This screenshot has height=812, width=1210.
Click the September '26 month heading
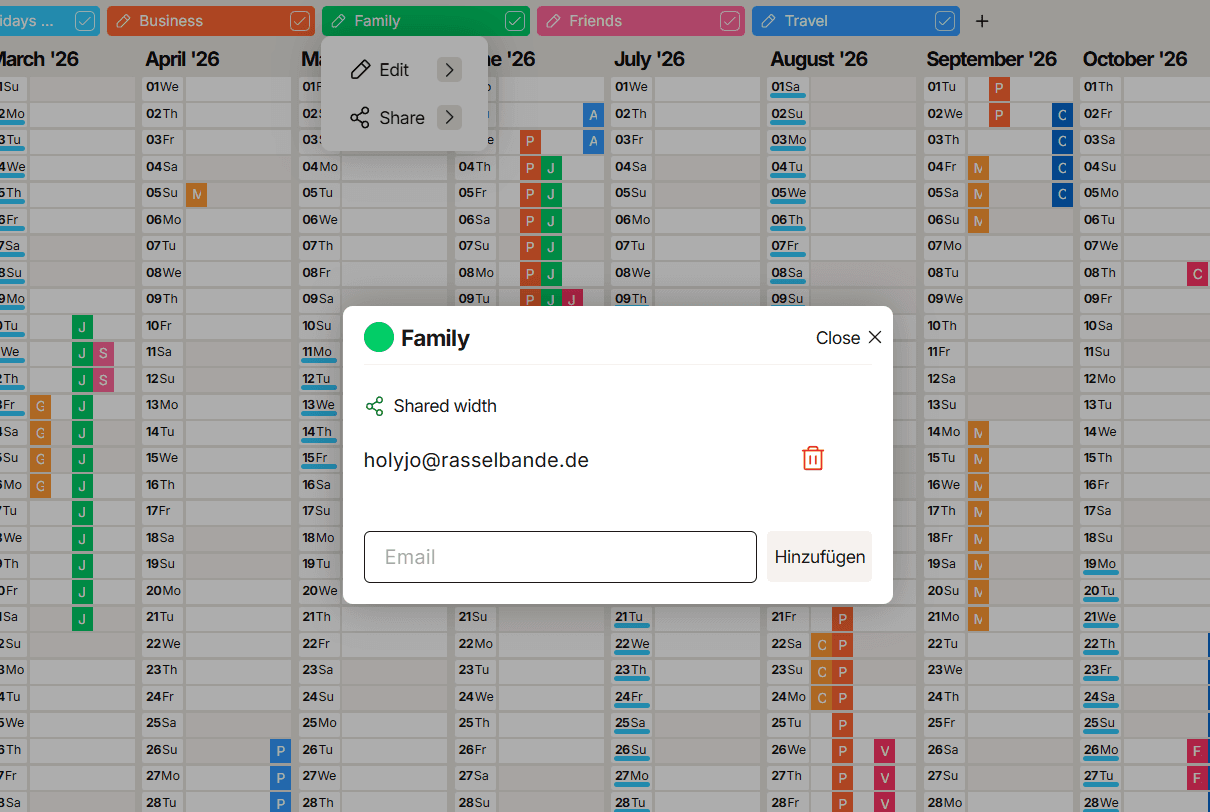pyautogui.click(x=991, y=59)
